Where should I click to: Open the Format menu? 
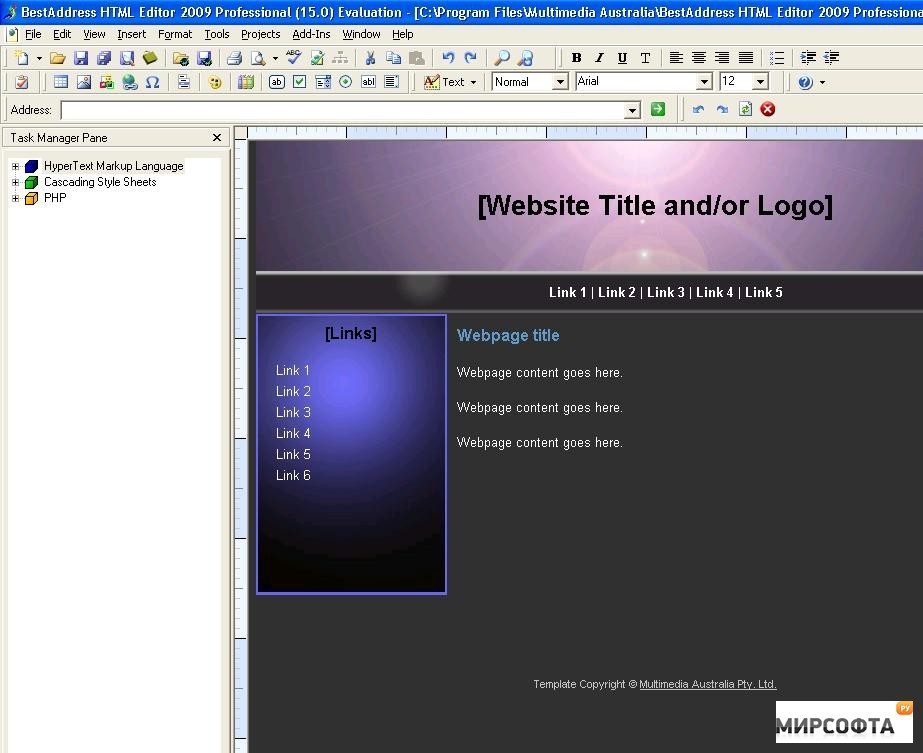tap(175, 34)
